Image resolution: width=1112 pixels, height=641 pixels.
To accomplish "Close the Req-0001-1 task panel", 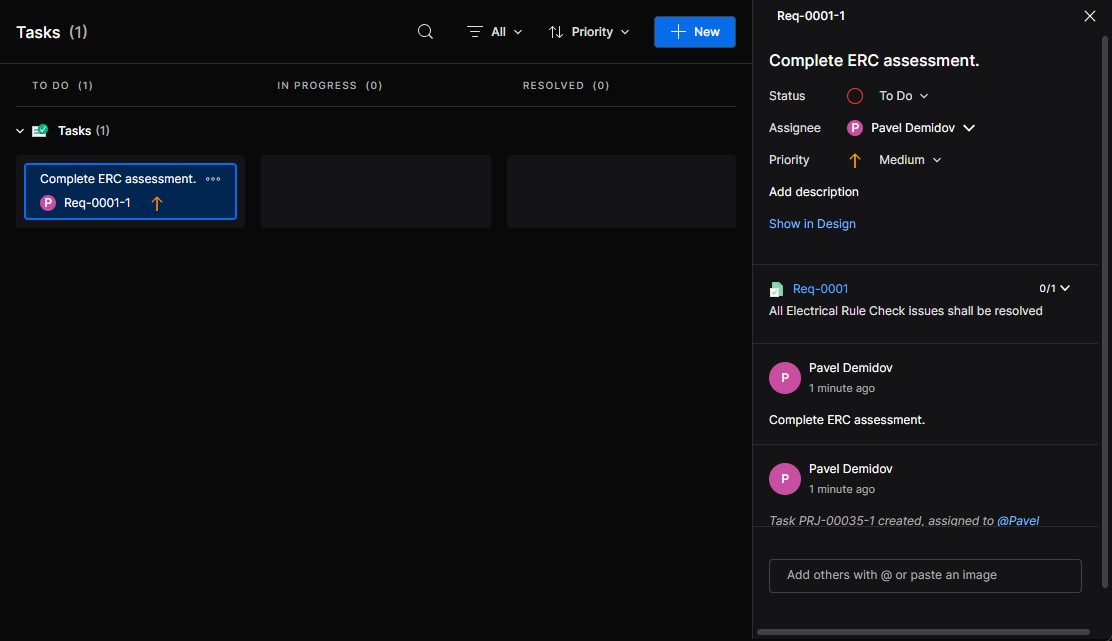I will click(x=1089, y=16).
